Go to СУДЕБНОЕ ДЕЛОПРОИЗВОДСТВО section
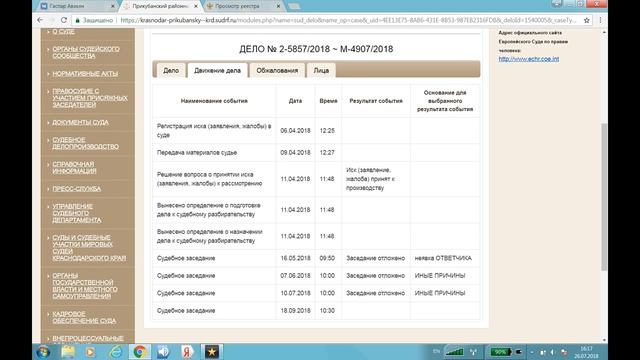 point(85,143)
